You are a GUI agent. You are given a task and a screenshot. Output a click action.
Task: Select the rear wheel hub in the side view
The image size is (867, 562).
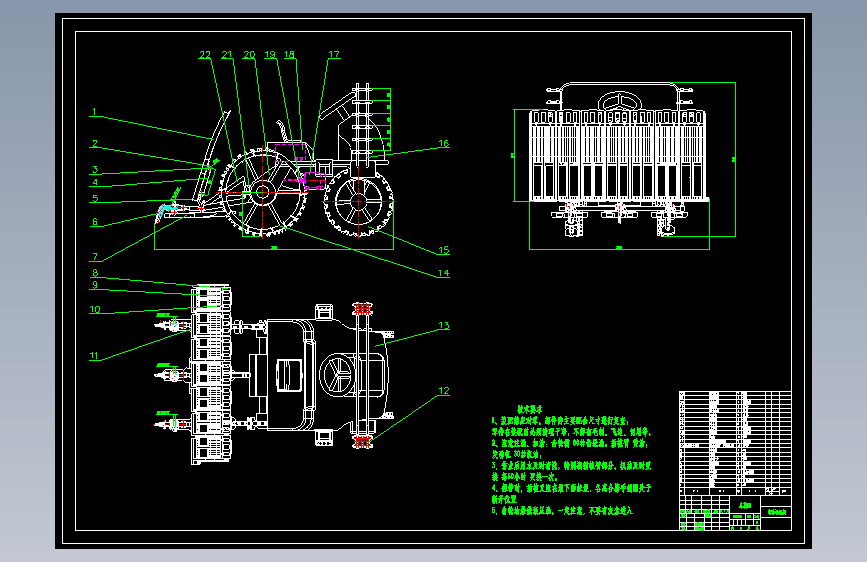pyautogui.click(x=358, y=201)
